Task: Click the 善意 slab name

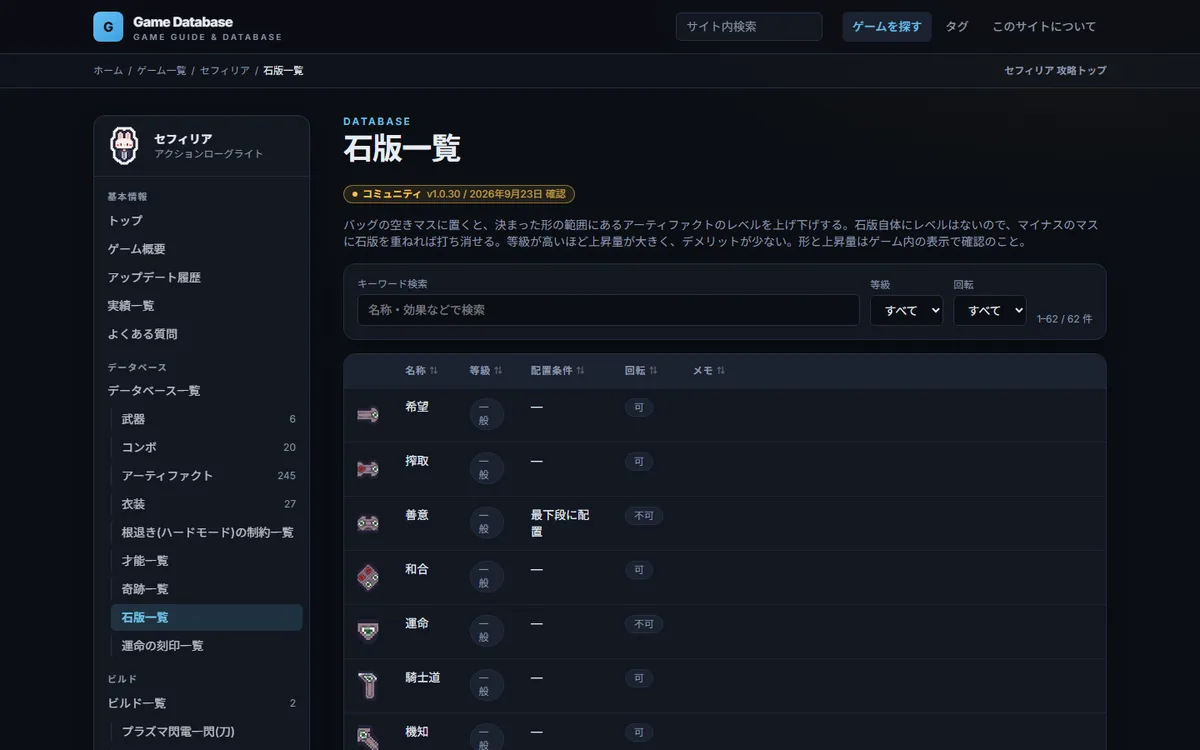Action: (417, 515)
